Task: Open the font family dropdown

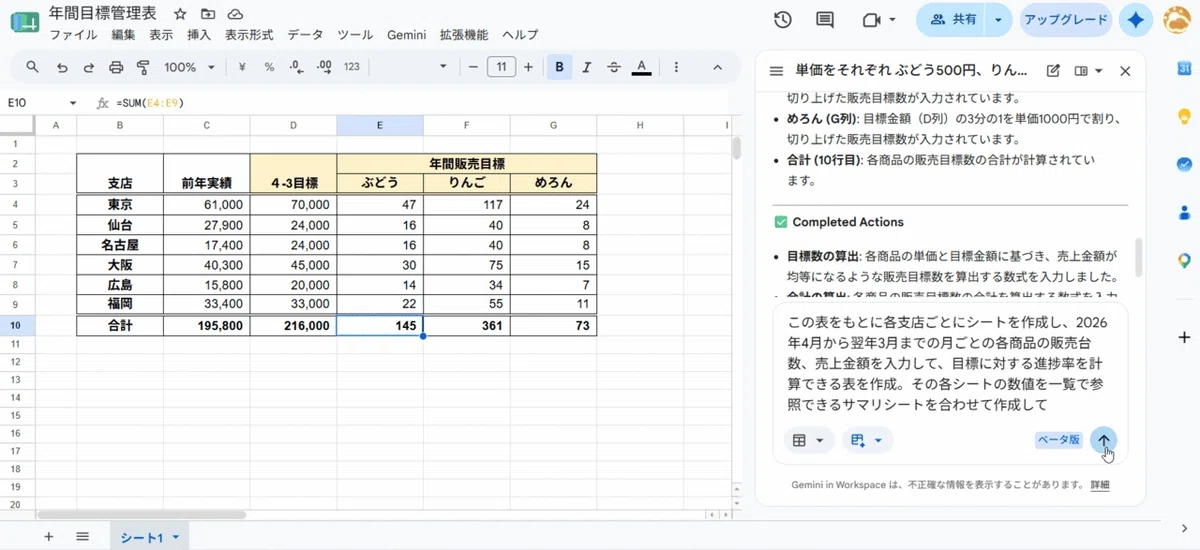Action: (444, 68)
